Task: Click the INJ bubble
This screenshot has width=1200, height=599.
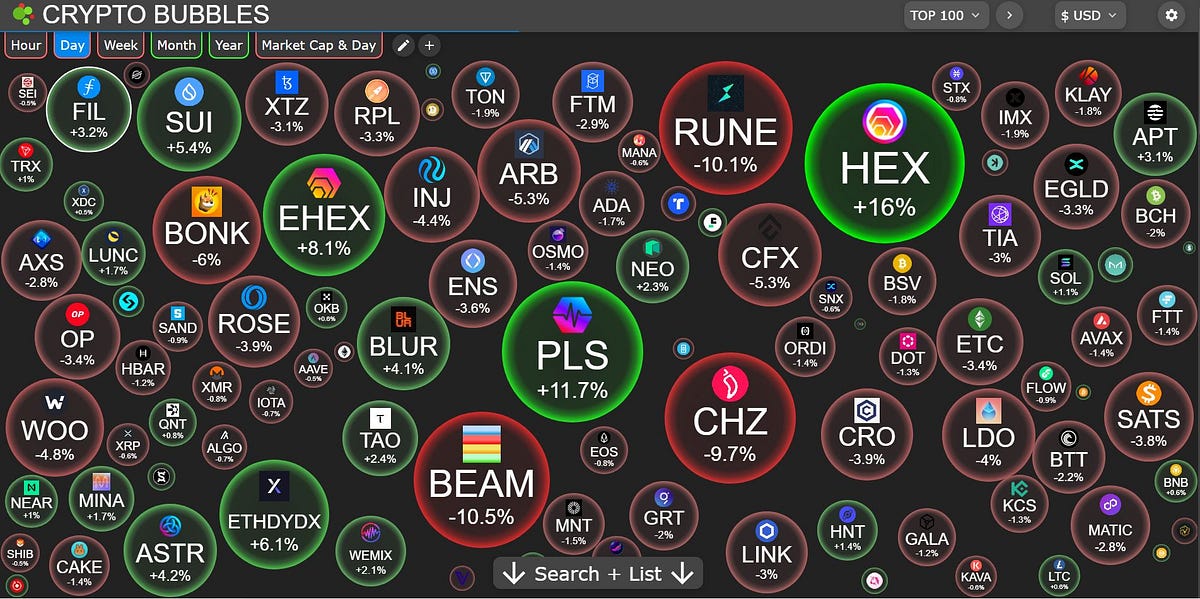Action: [432, 196]
